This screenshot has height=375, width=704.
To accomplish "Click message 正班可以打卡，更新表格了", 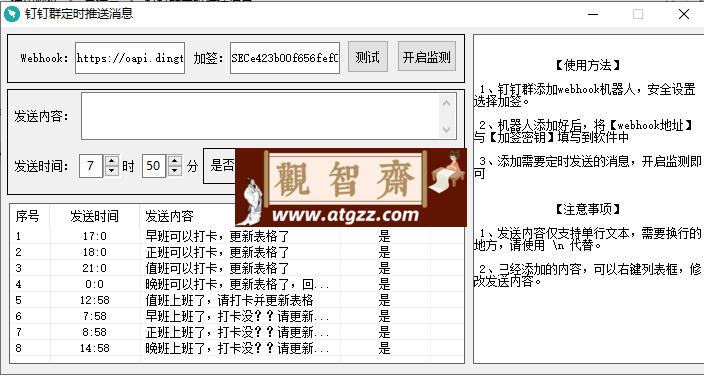I will [217, 252].
